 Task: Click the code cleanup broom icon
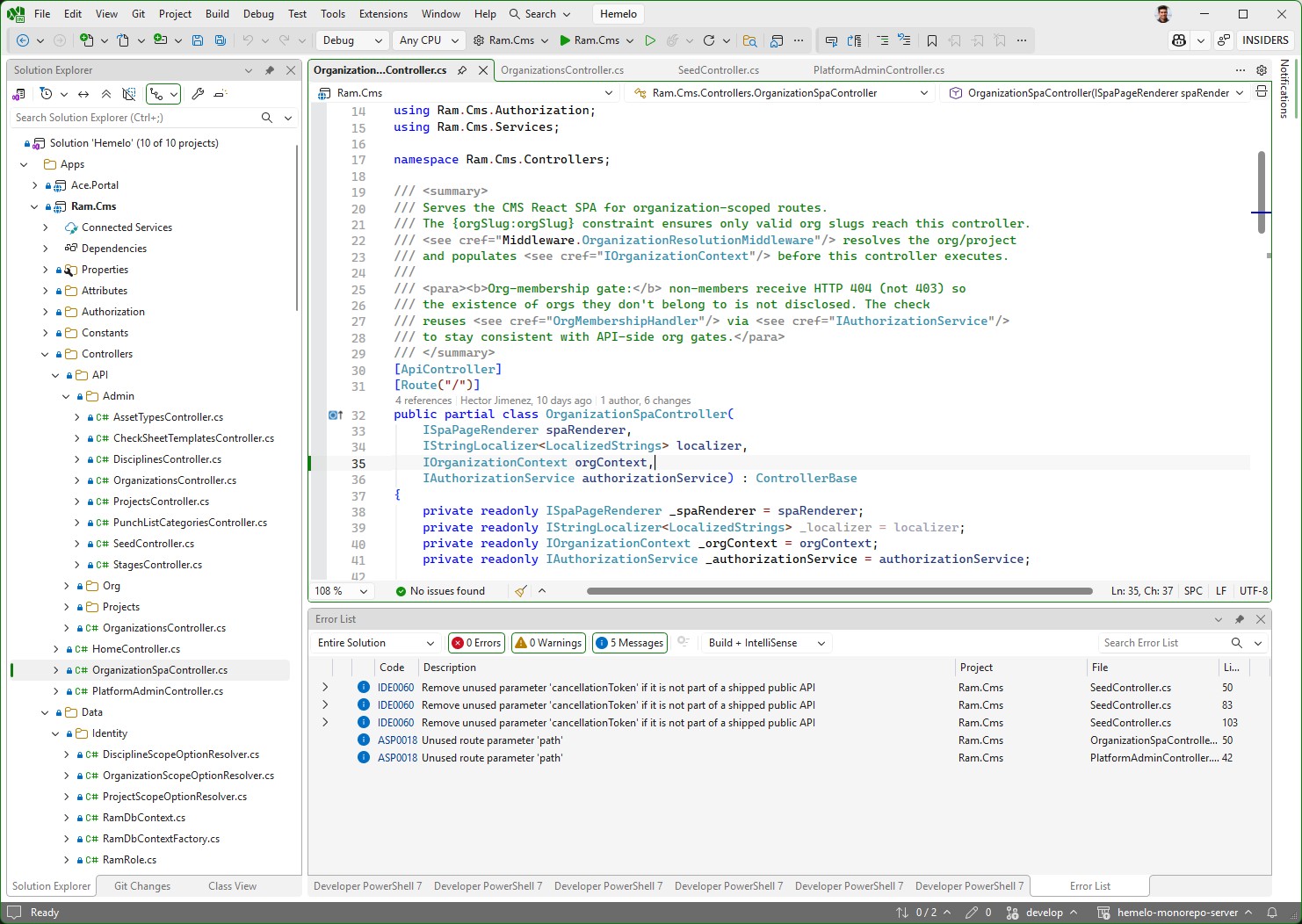point(521,591)
